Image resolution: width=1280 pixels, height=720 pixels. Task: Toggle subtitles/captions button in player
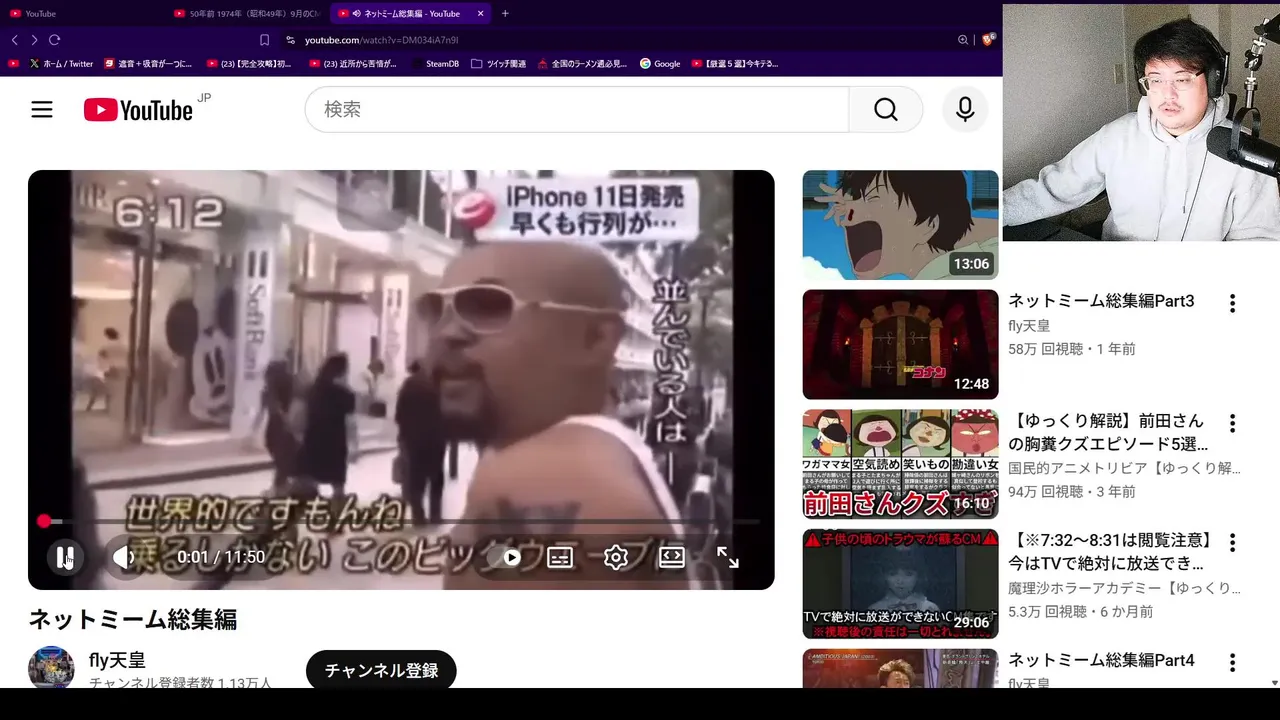click(560, 557)
